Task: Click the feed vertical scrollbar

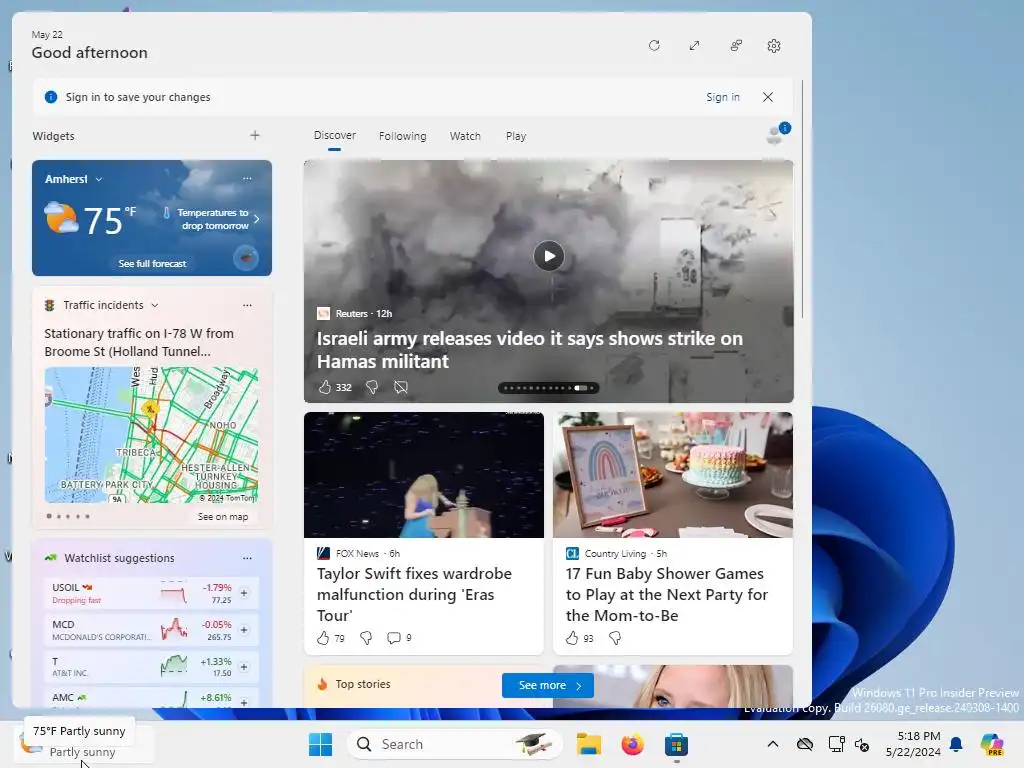Action: point(803,199)
